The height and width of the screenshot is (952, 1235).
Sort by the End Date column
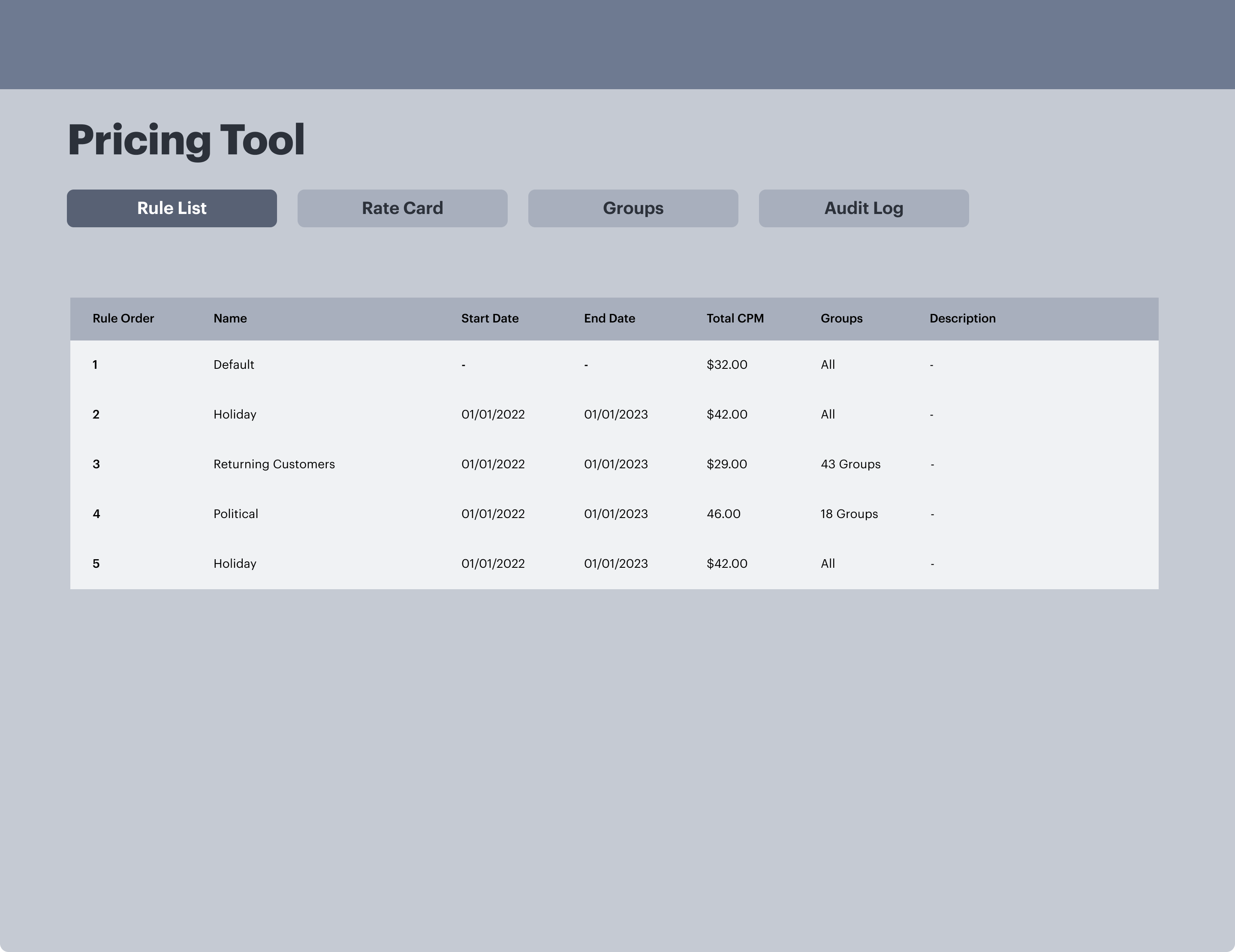[610, 318]
